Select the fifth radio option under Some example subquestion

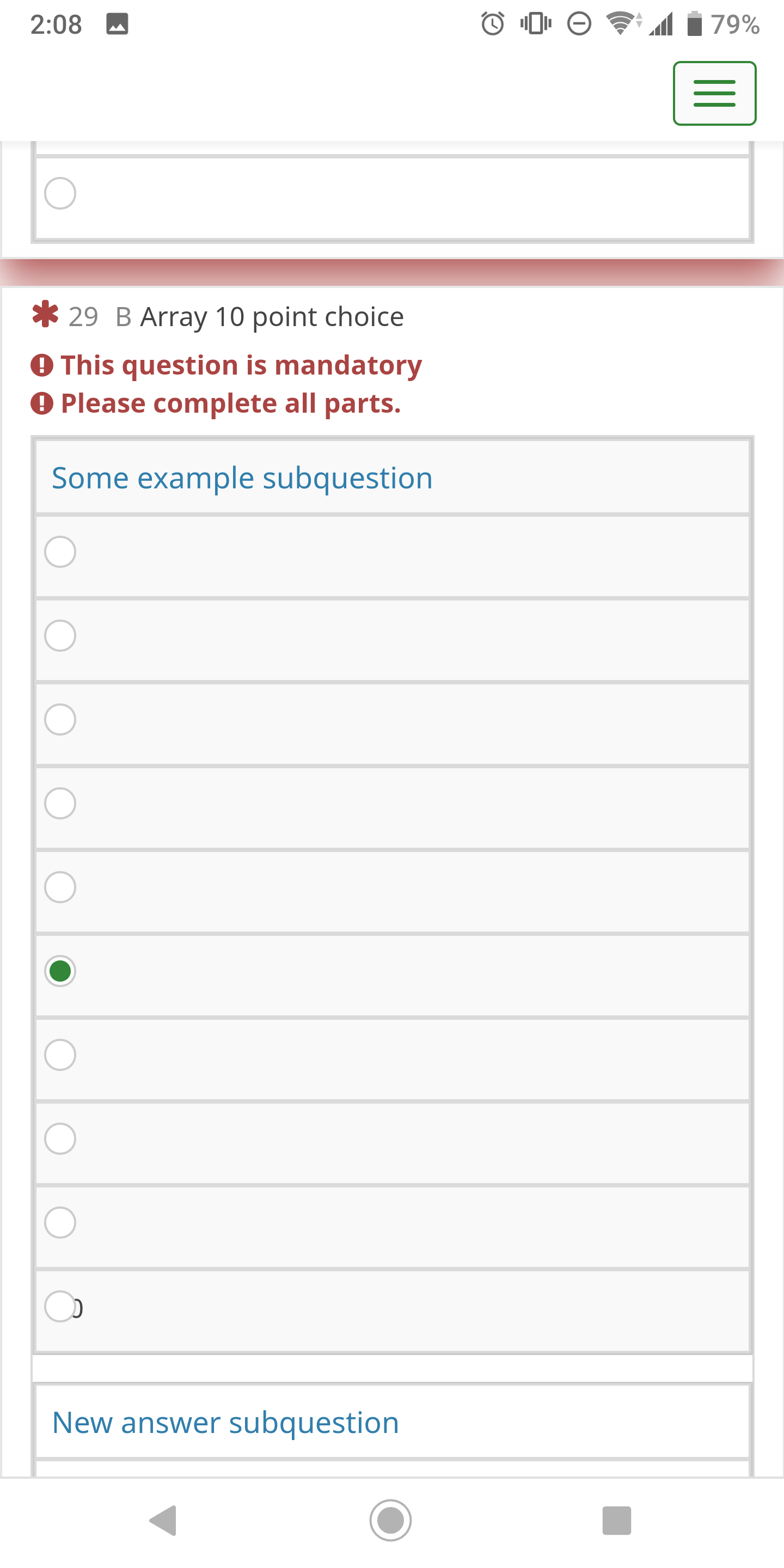(x=60, y=887)
